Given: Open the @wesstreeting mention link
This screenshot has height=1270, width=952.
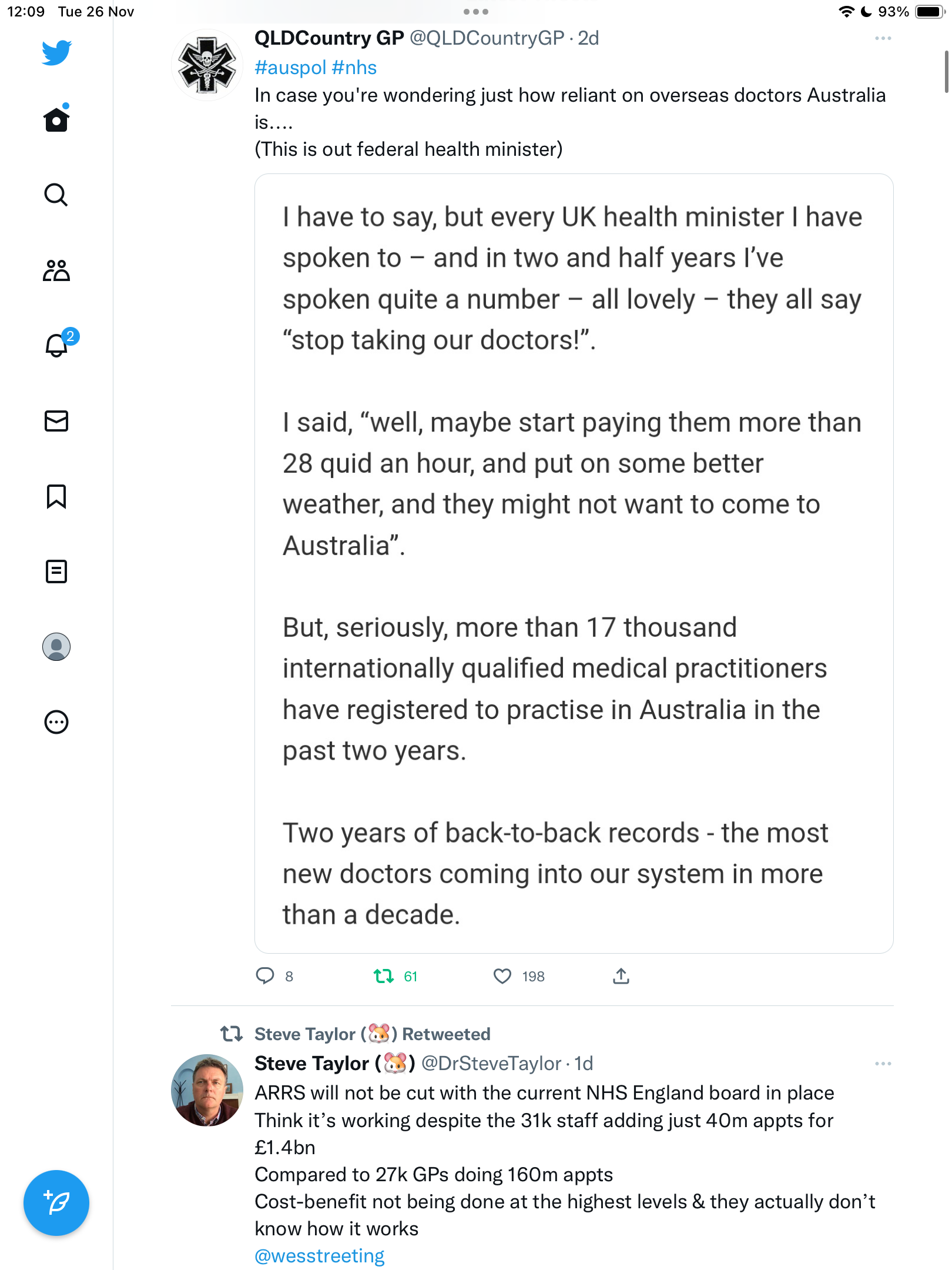Looking at the screenshot, I should coord(319,1255).
